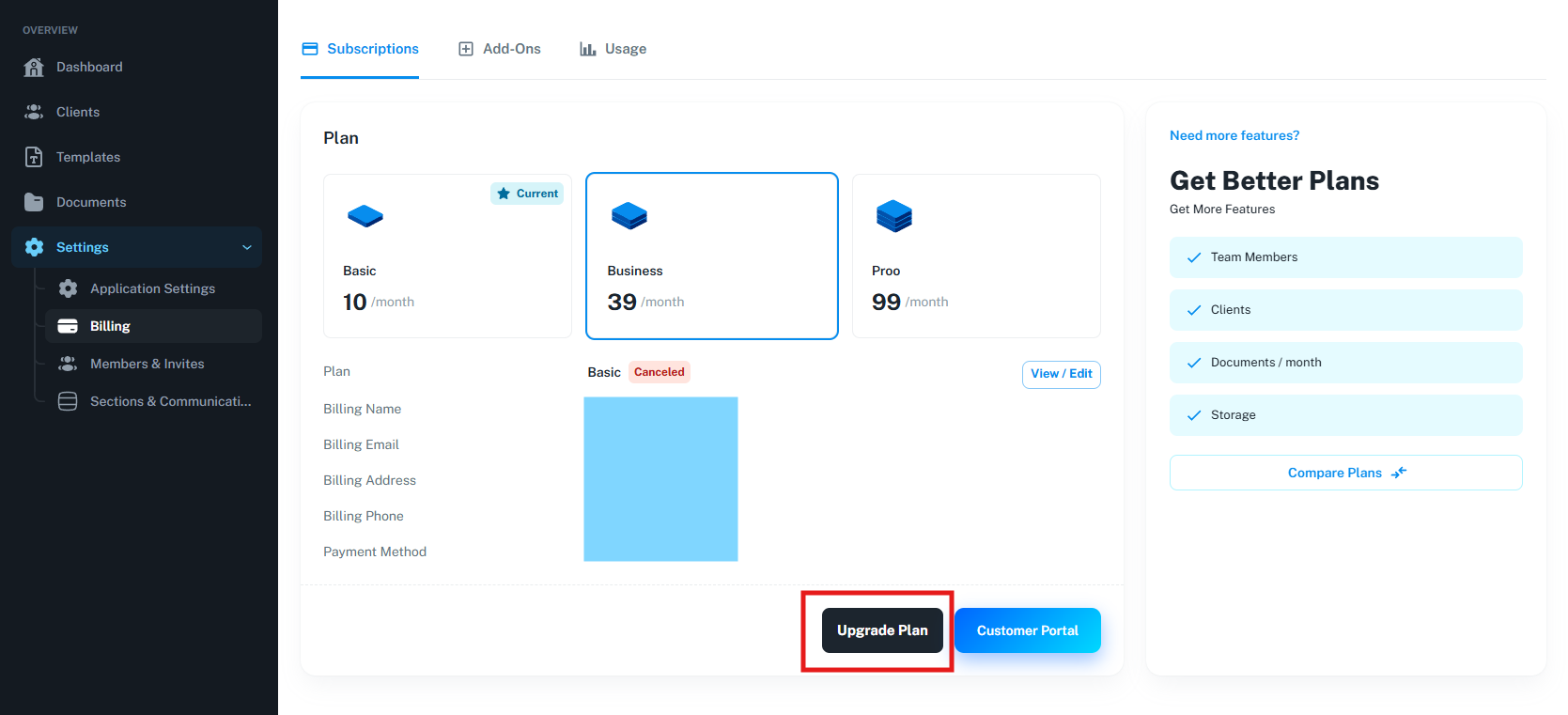Click the Application Settings gear icon
Viewport: 1568px width, 715px height.
click(68, 288)
